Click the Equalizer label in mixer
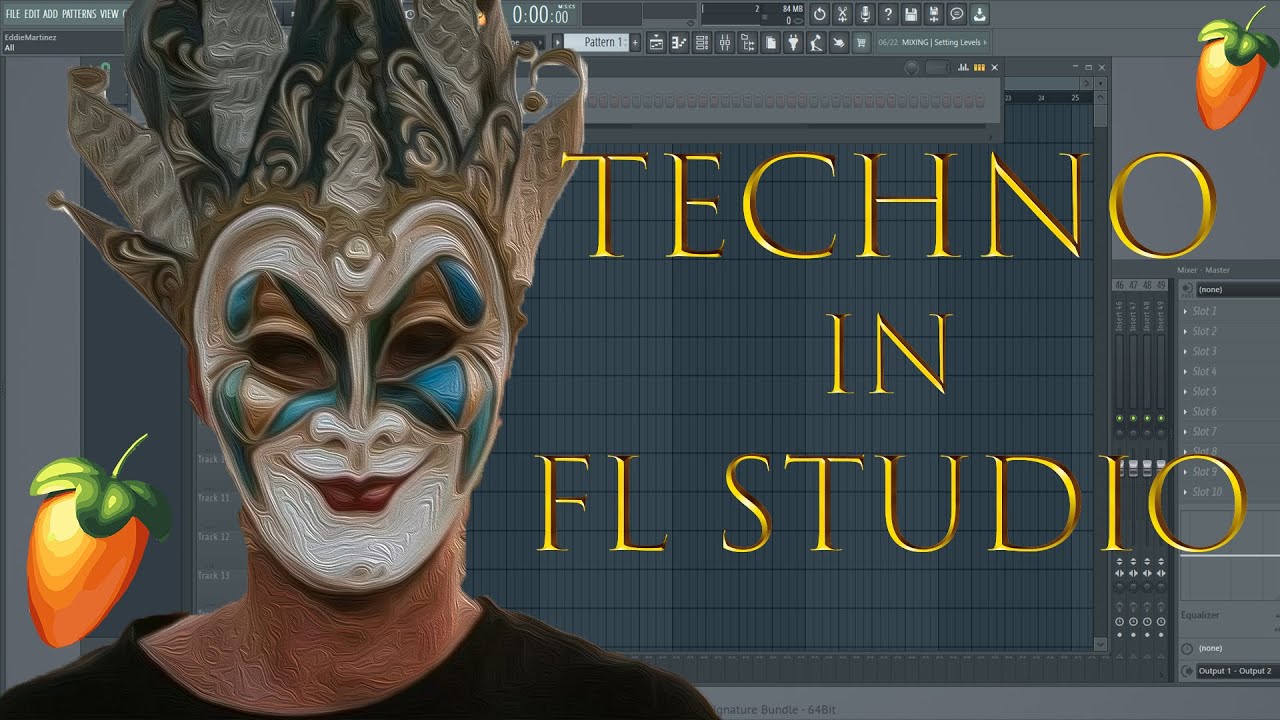This screenshot has width=1280, height=720. [1200, 615]
